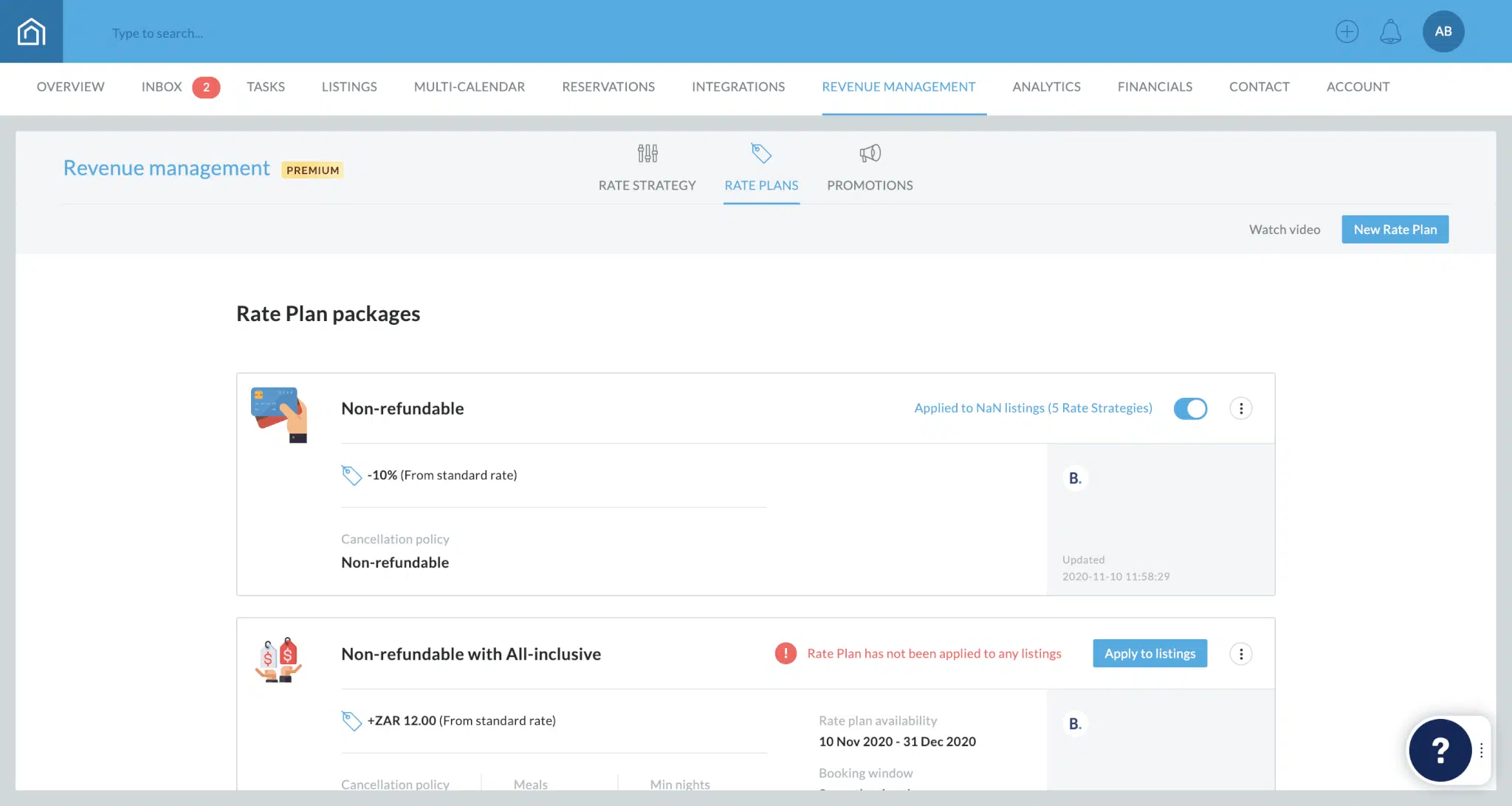Click the inbox unread badge showing 2

[206, 87]
